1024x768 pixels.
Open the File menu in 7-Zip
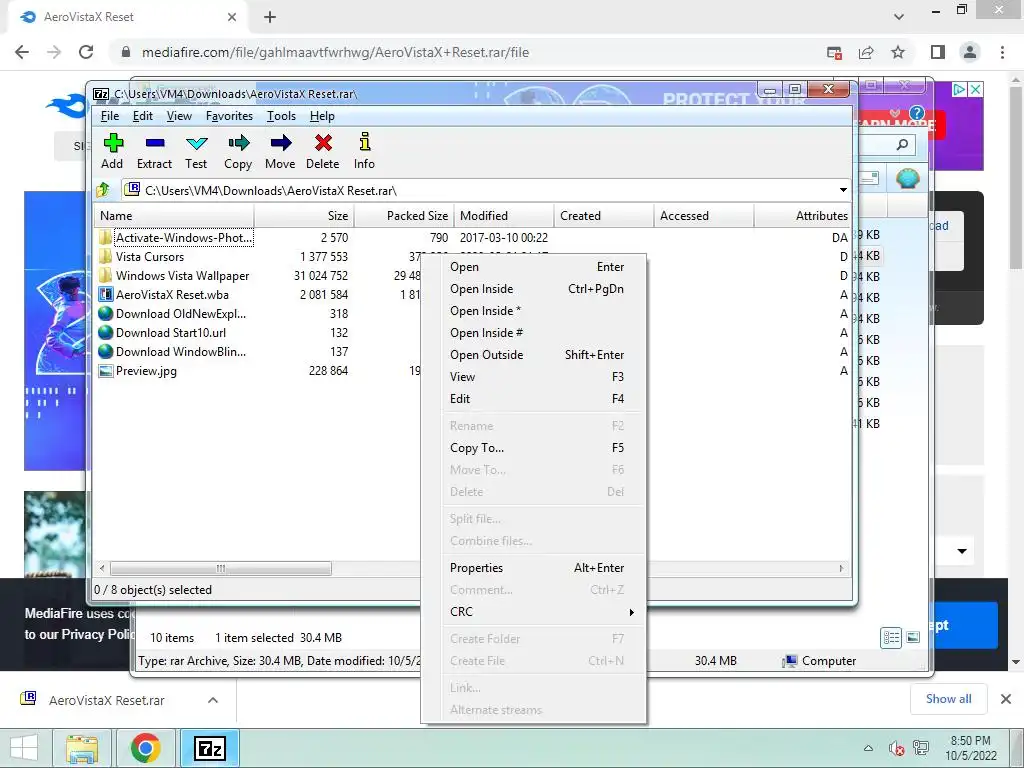coord(110,116)
